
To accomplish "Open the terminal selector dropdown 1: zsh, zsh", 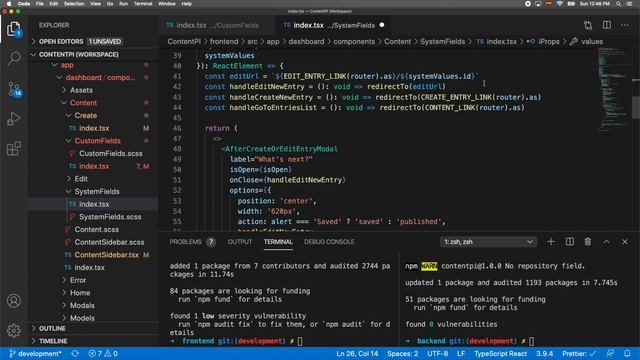I will click(x=488, y=242).
